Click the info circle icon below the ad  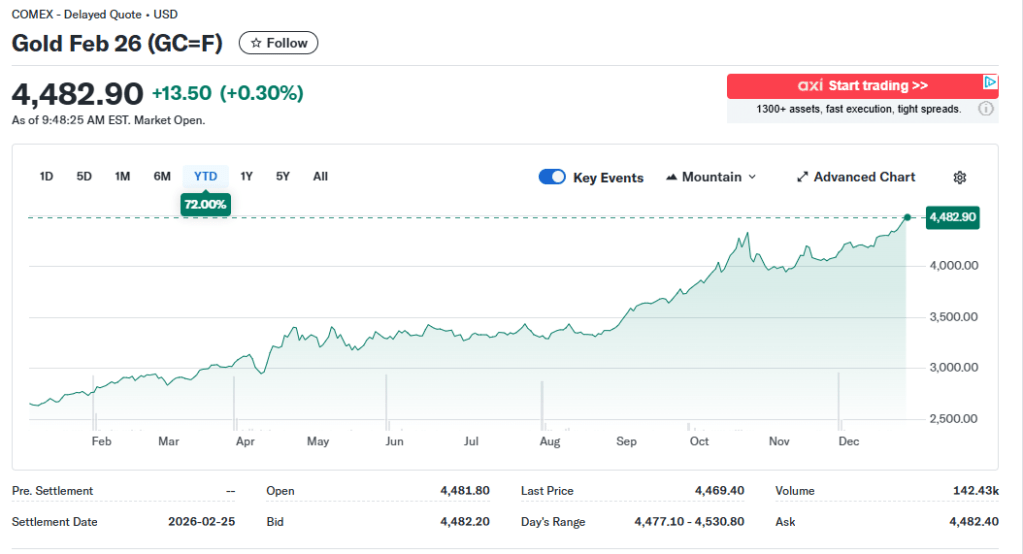coord(986,109)
